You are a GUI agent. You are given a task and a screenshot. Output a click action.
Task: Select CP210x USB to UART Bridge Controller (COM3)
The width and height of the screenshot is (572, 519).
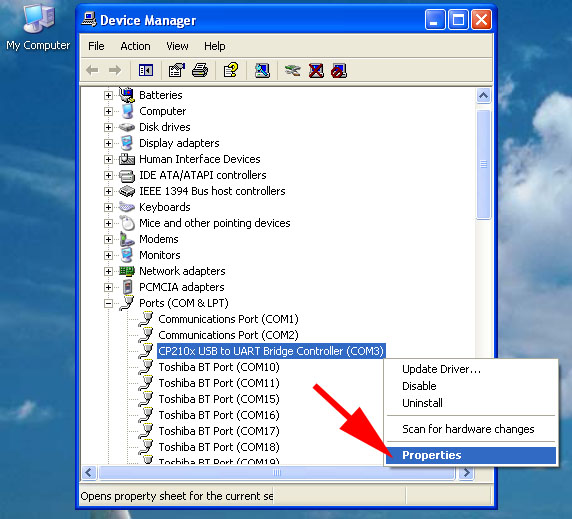click(x=271, y=351)
